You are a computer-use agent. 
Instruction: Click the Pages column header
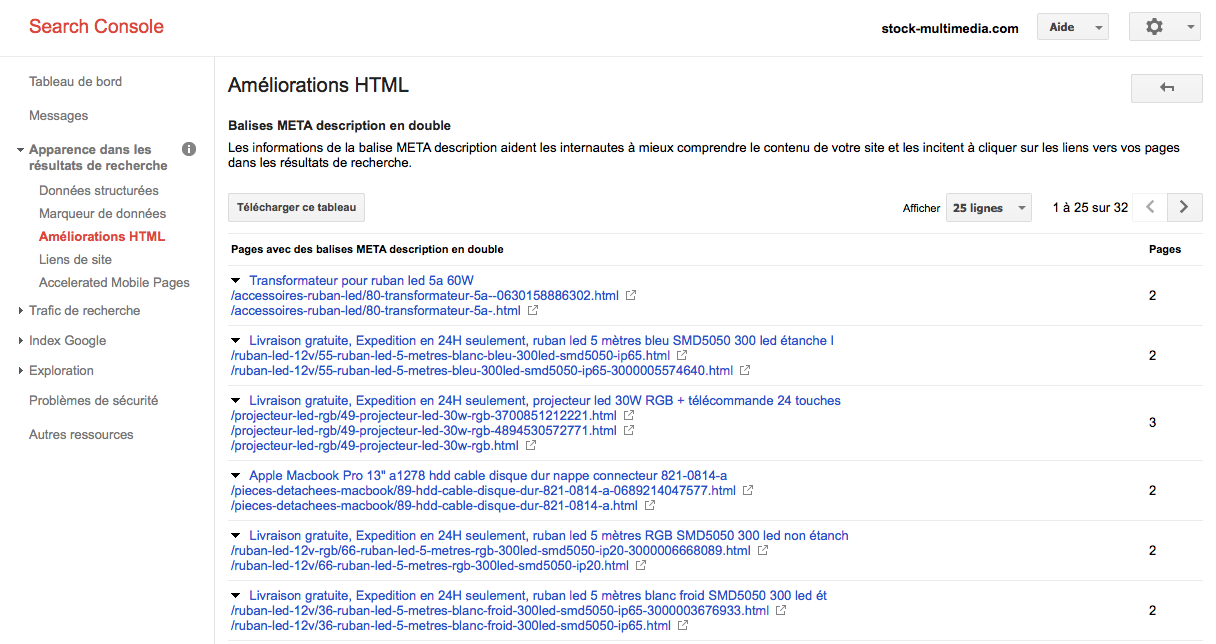(x=1165, y=249)
